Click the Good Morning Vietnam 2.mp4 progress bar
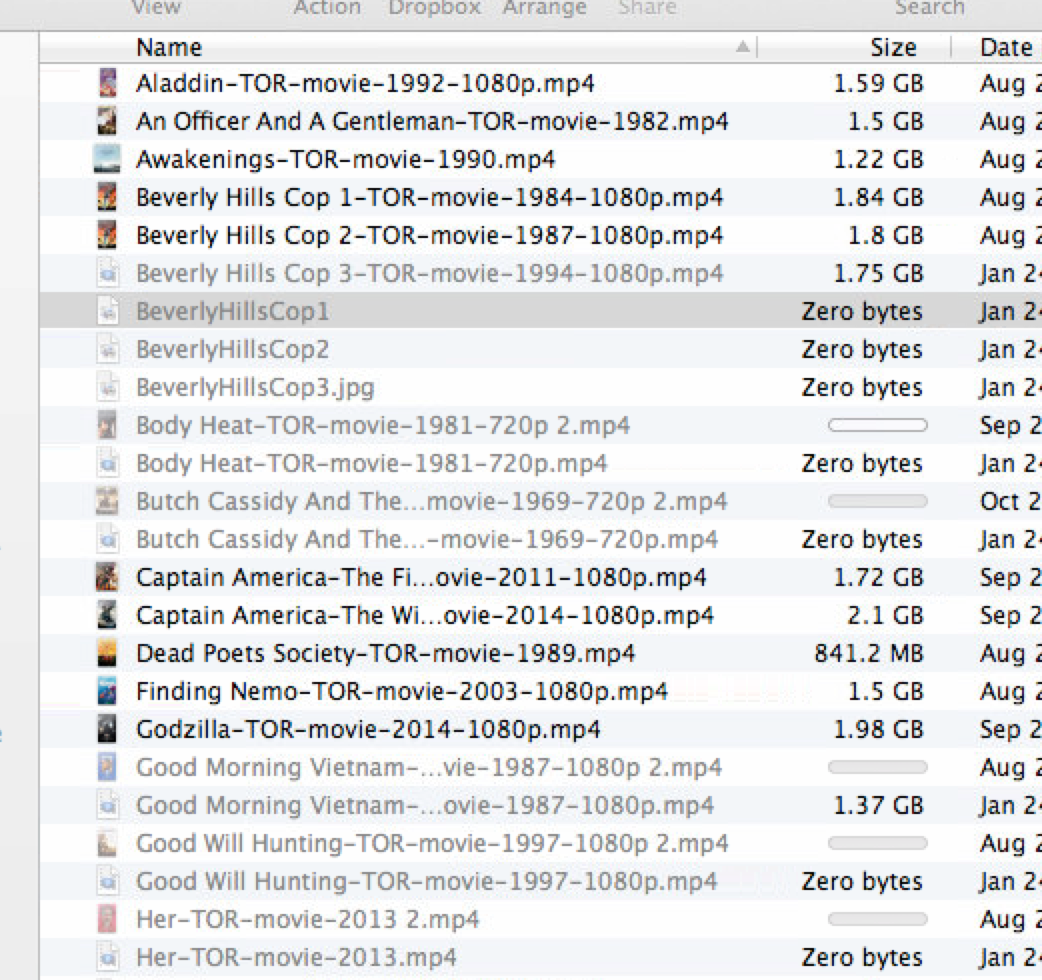The height and width of the screenshot is (980, 1042). [877, 767]
